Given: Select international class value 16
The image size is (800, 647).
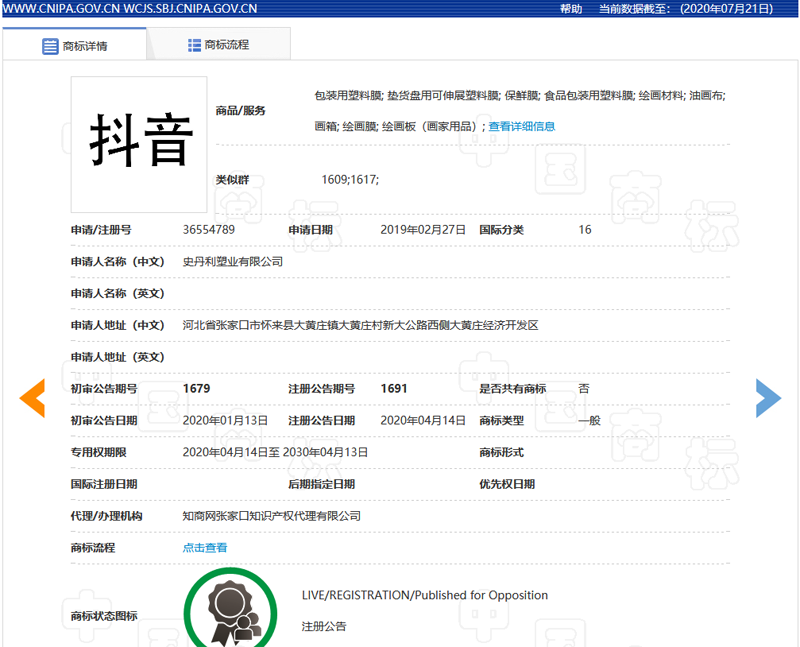Looking at the screenshot, I should tap(585, 230).
